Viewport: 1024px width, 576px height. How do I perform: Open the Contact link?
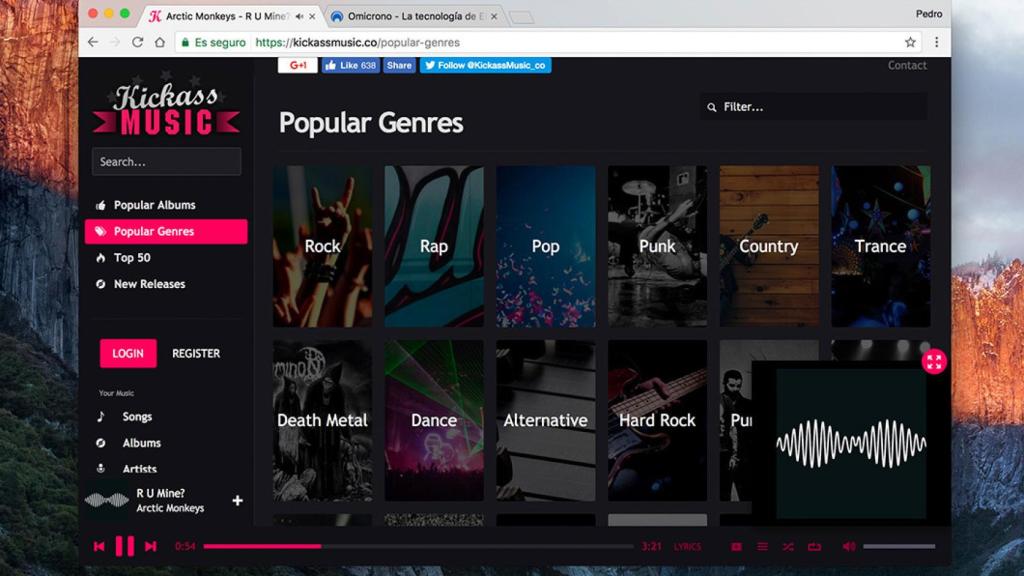[x=906, y=65]
